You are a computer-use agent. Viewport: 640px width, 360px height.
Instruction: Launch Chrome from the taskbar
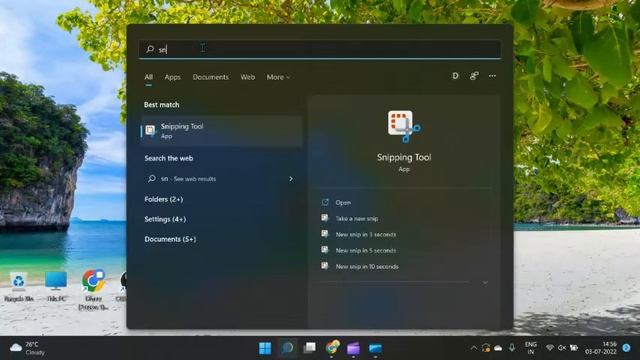(332, 348)
